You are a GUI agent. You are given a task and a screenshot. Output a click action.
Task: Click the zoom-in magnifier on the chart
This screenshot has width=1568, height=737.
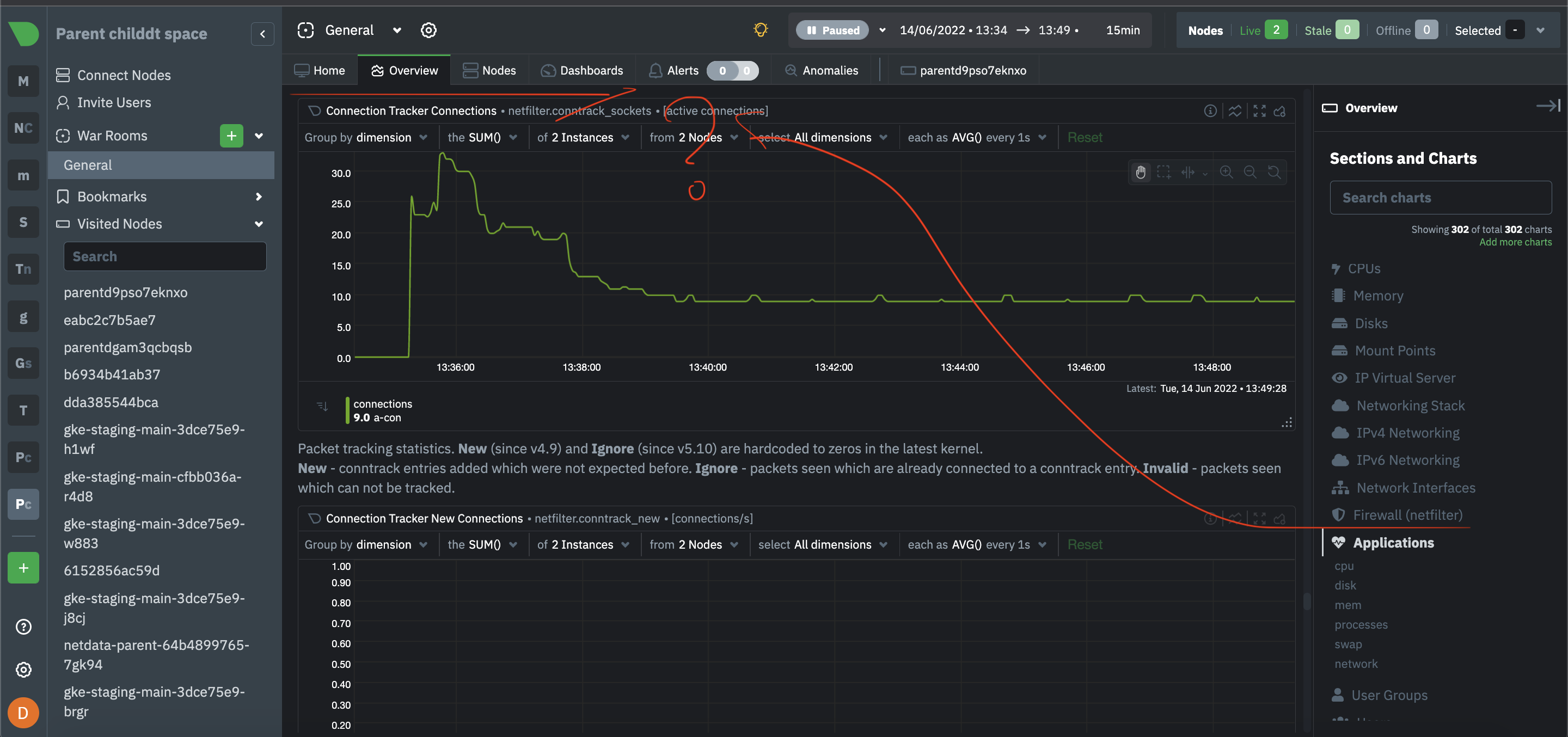pyautogui.click(x=1227, y=172)
